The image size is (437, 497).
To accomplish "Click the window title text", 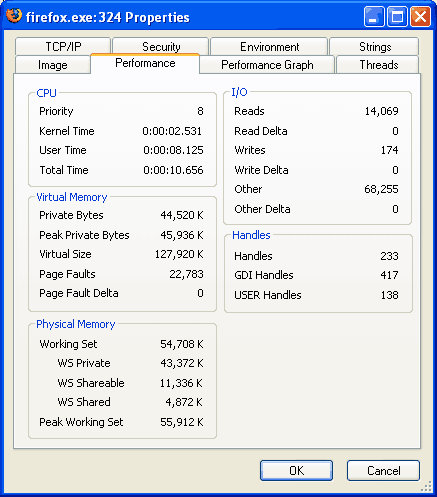I will click(108, 17).
